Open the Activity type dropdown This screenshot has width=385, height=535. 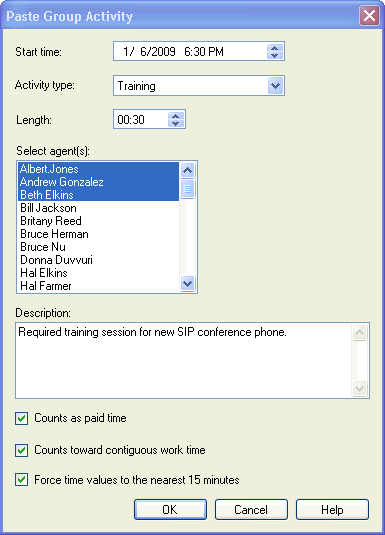tap(275, 86)
